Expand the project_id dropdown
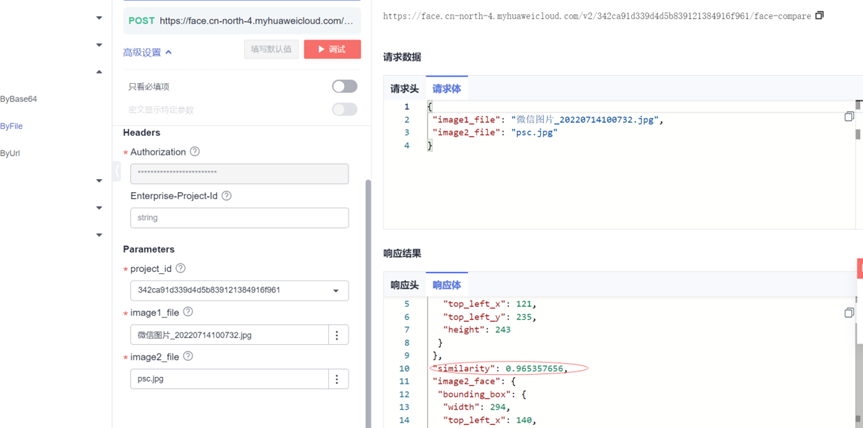Image resolution: width=863 pixels, height=428 pixels. (335, 291)
